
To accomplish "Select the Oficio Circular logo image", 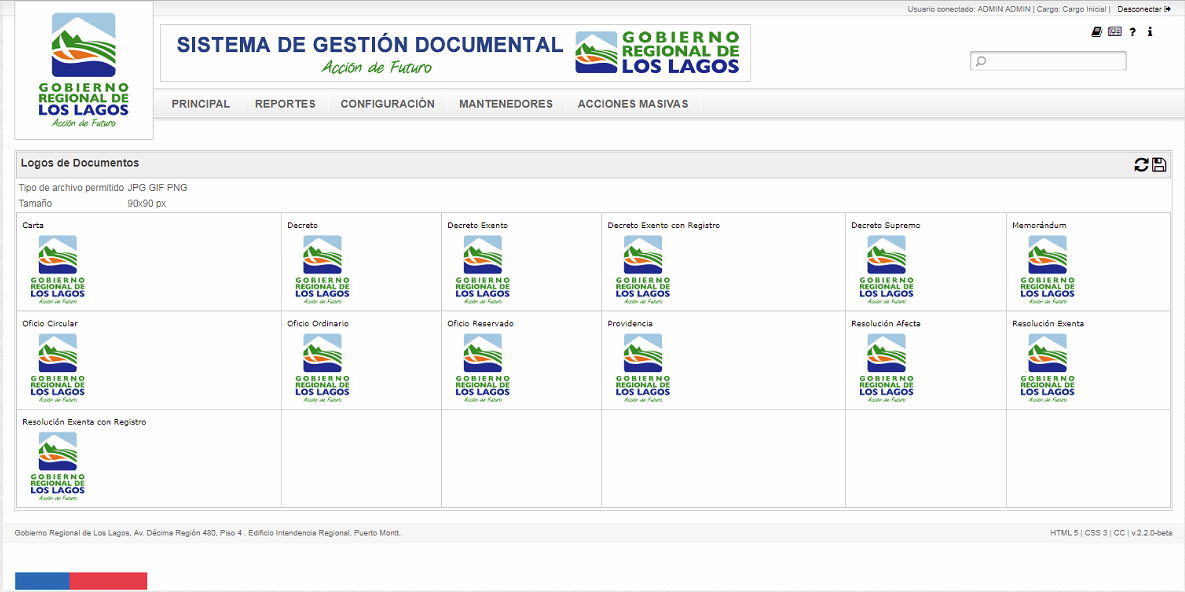I will (x=57, y=367).
